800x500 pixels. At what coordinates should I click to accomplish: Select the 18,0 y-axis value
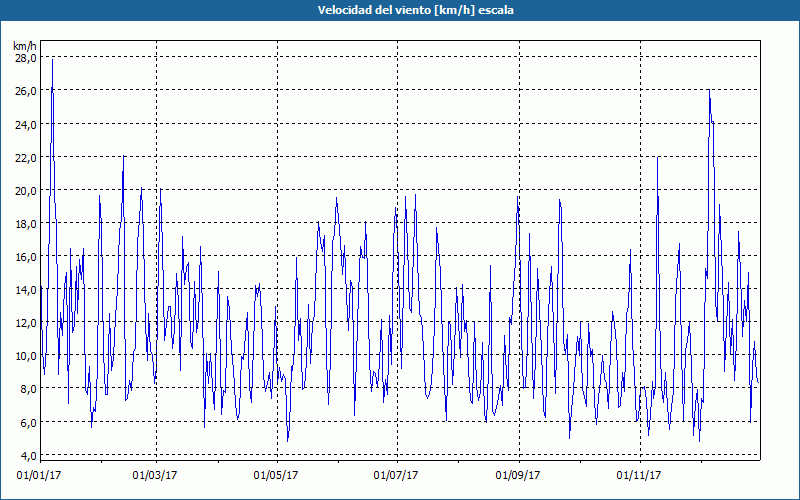click(26, 223)
